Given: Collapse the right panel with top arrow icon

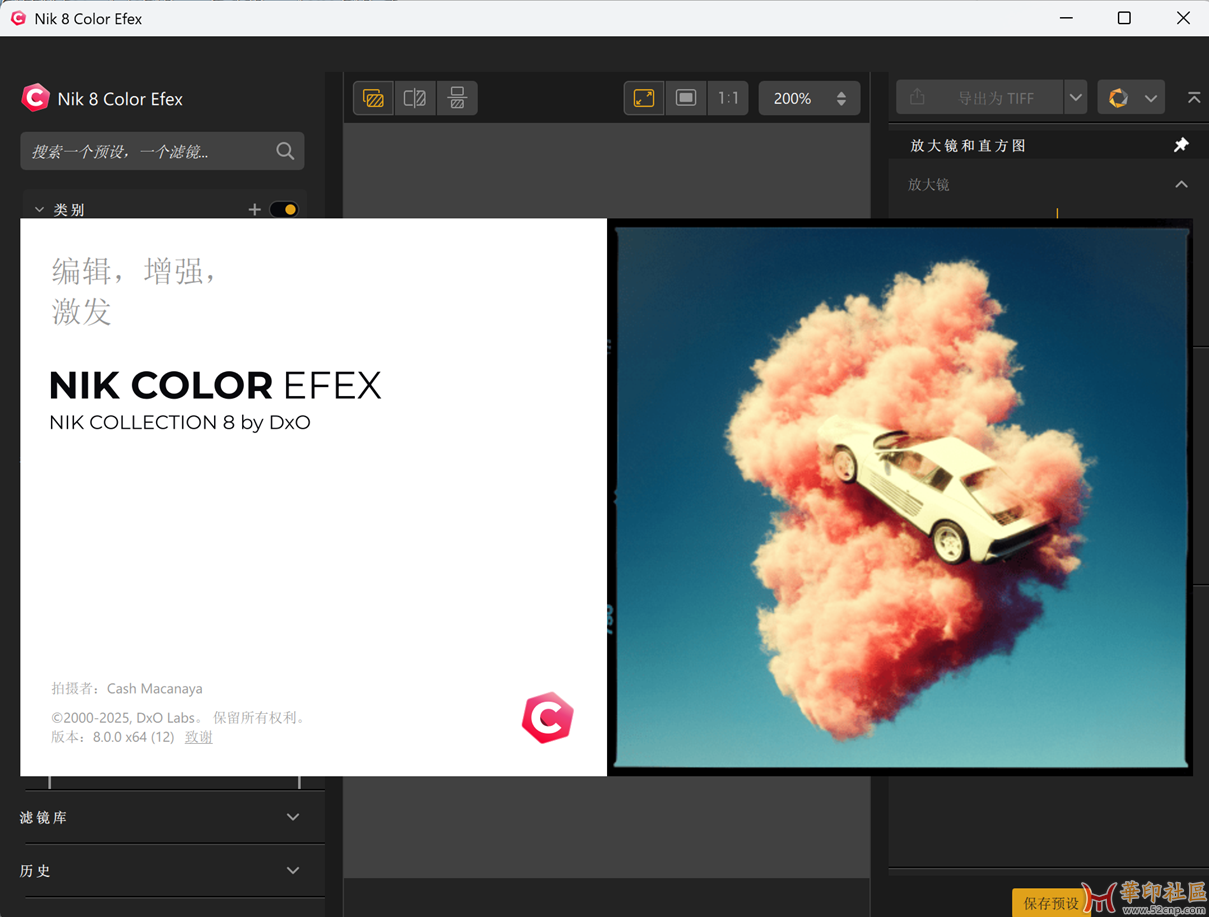Looking at the screenshot, I should [1194, 98].
